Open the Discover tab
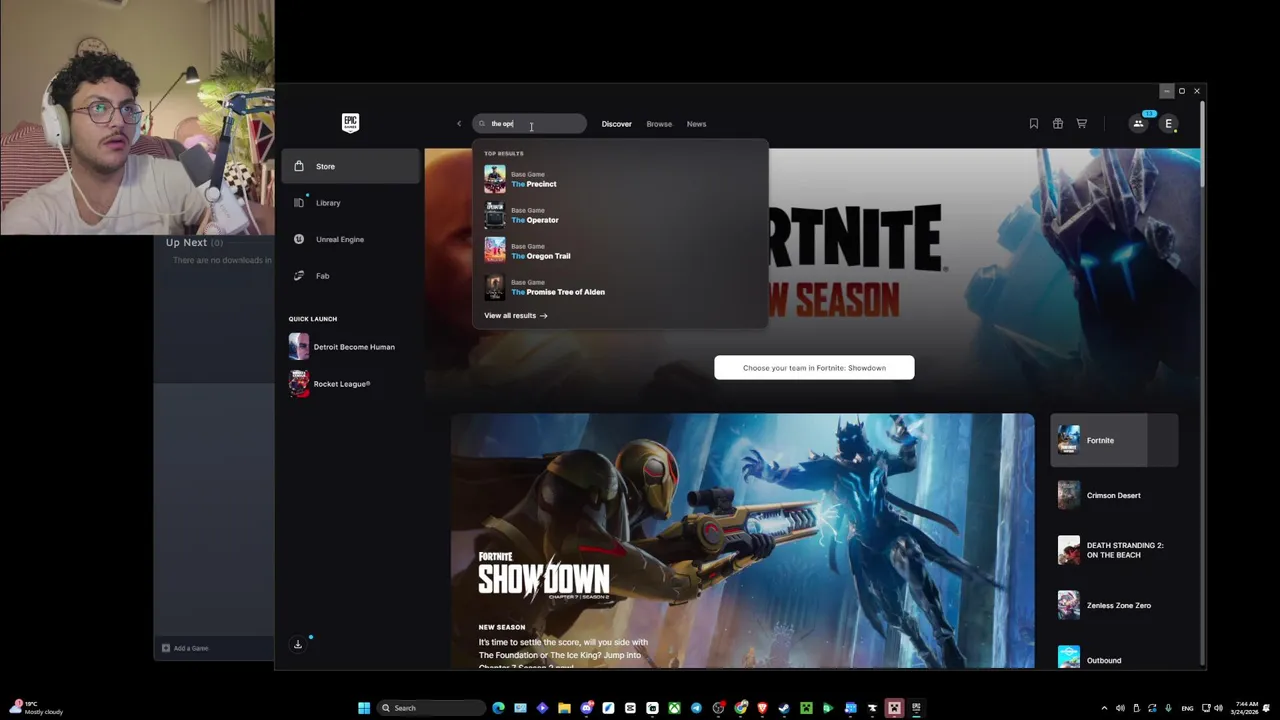 (x=616, y=124)
